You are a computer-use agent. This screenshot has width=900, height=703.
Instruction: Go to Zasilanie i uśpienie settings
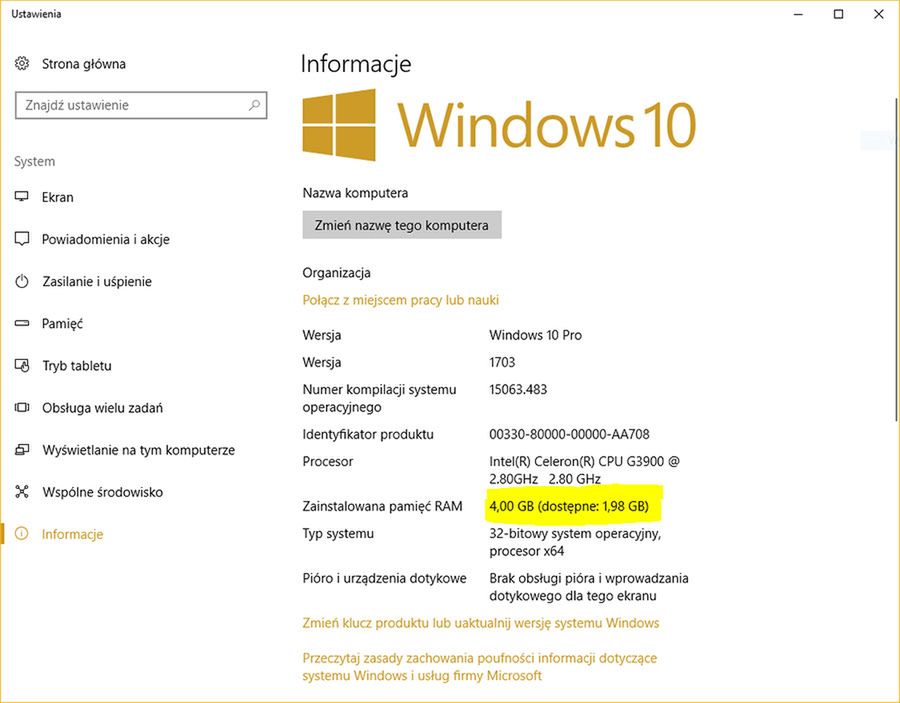click(x=97, y=281)
